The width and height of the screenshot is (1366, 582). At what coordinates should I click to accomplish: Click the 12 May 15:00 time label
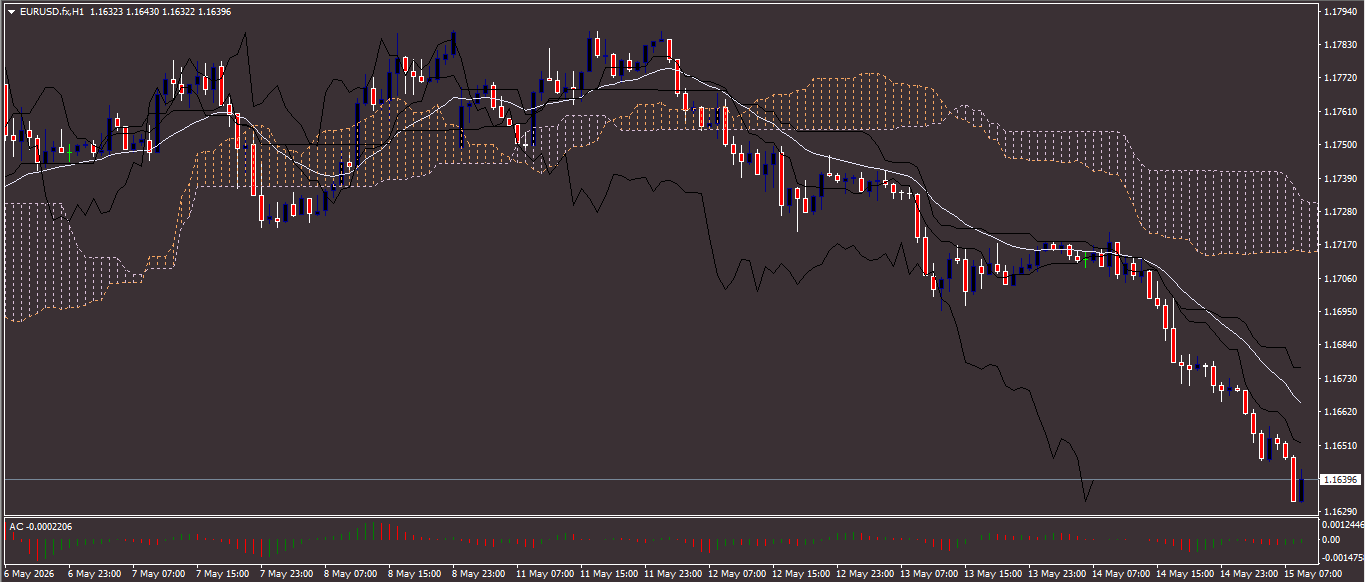point(801,575)
